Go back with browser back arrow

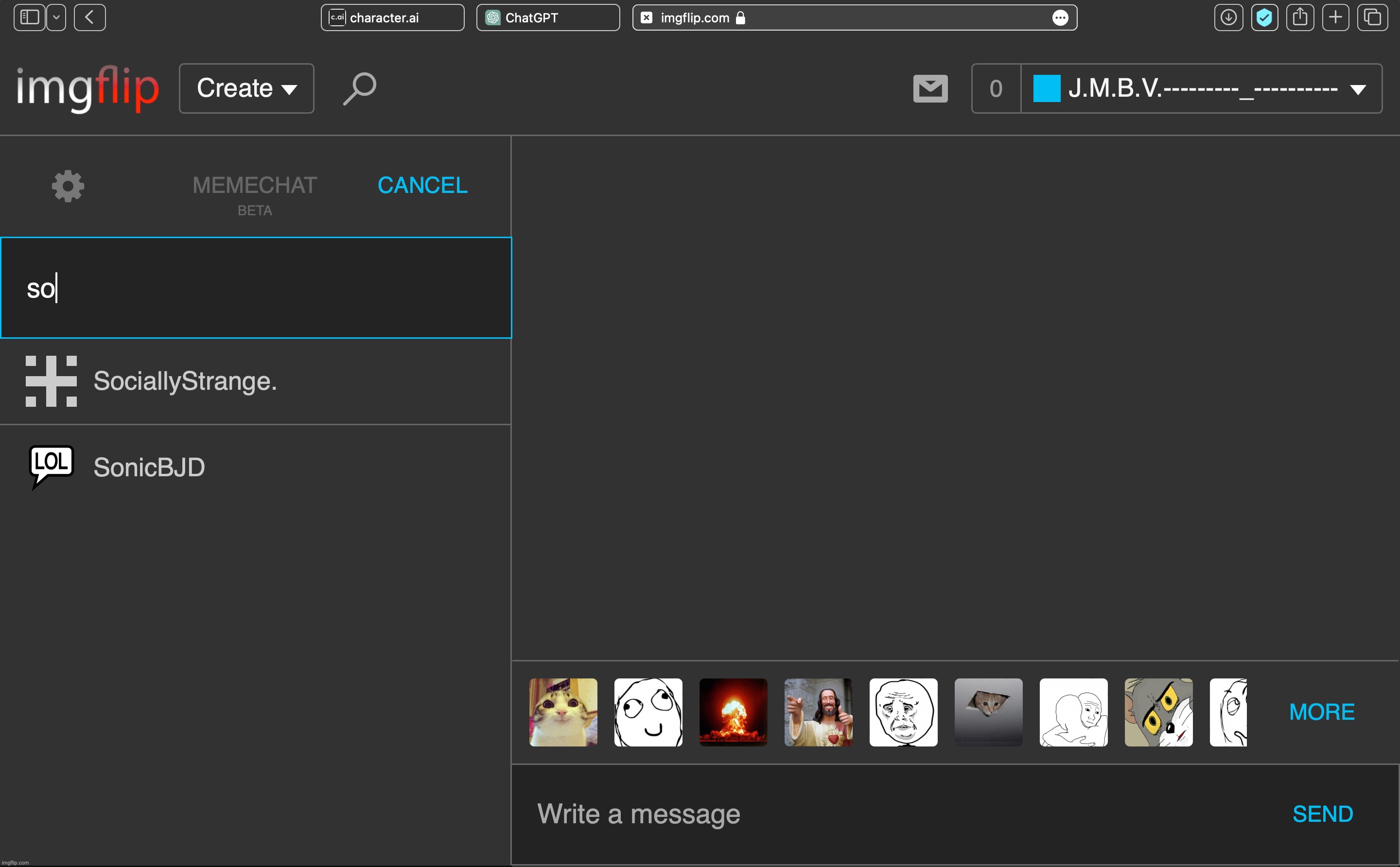(89, 17)
